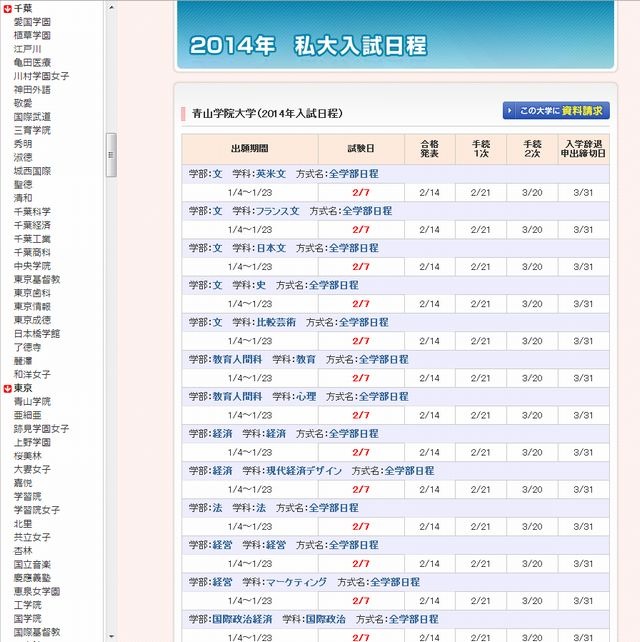Screen dimensions: 640x642
Task: Open 学習院女子 in the sidebar
Action: 37,510
